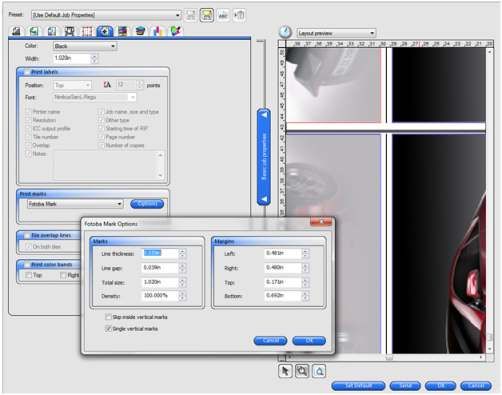
Task: Click the Line thickness stepper
Action: coord(182,254)
